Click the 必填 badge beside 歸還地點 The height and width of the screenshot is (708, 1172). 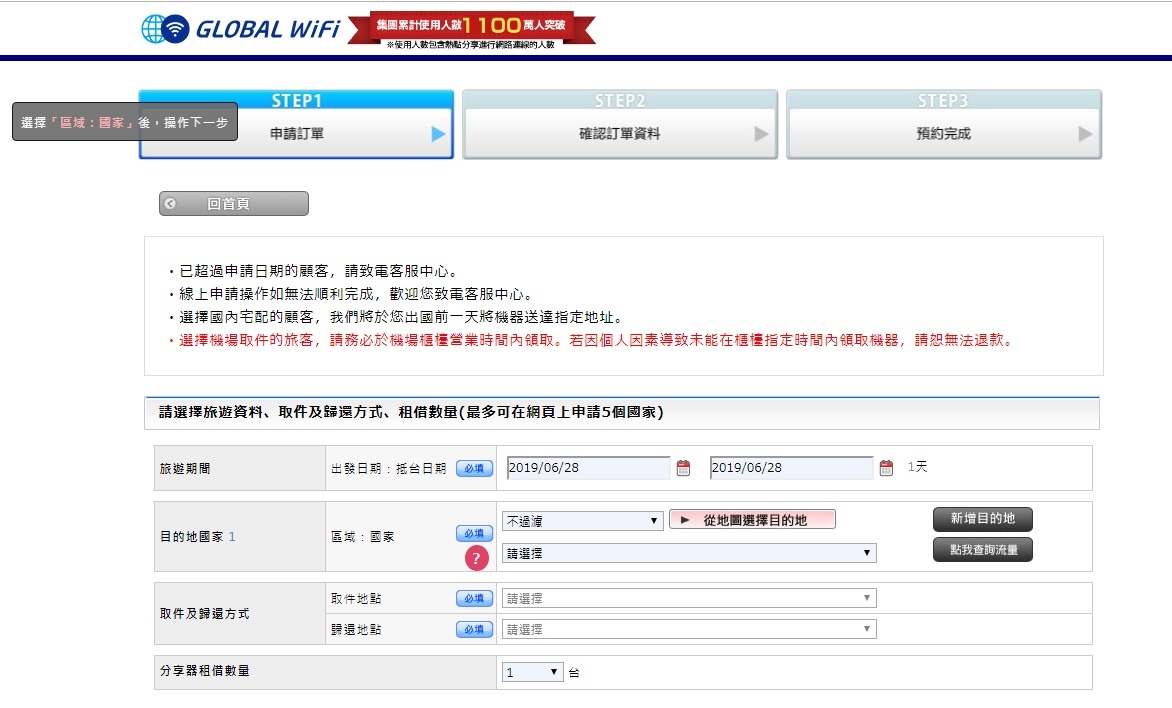click(x=475, y=629)
